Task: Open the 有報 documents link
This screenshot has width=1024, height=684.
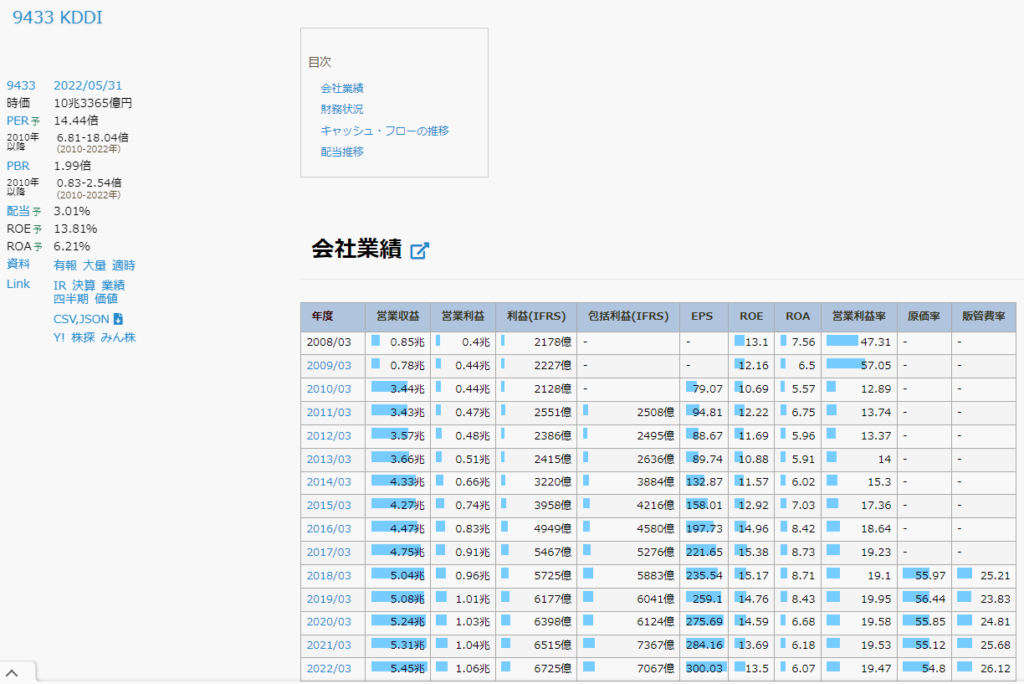Action: click(x=65, y=265)
